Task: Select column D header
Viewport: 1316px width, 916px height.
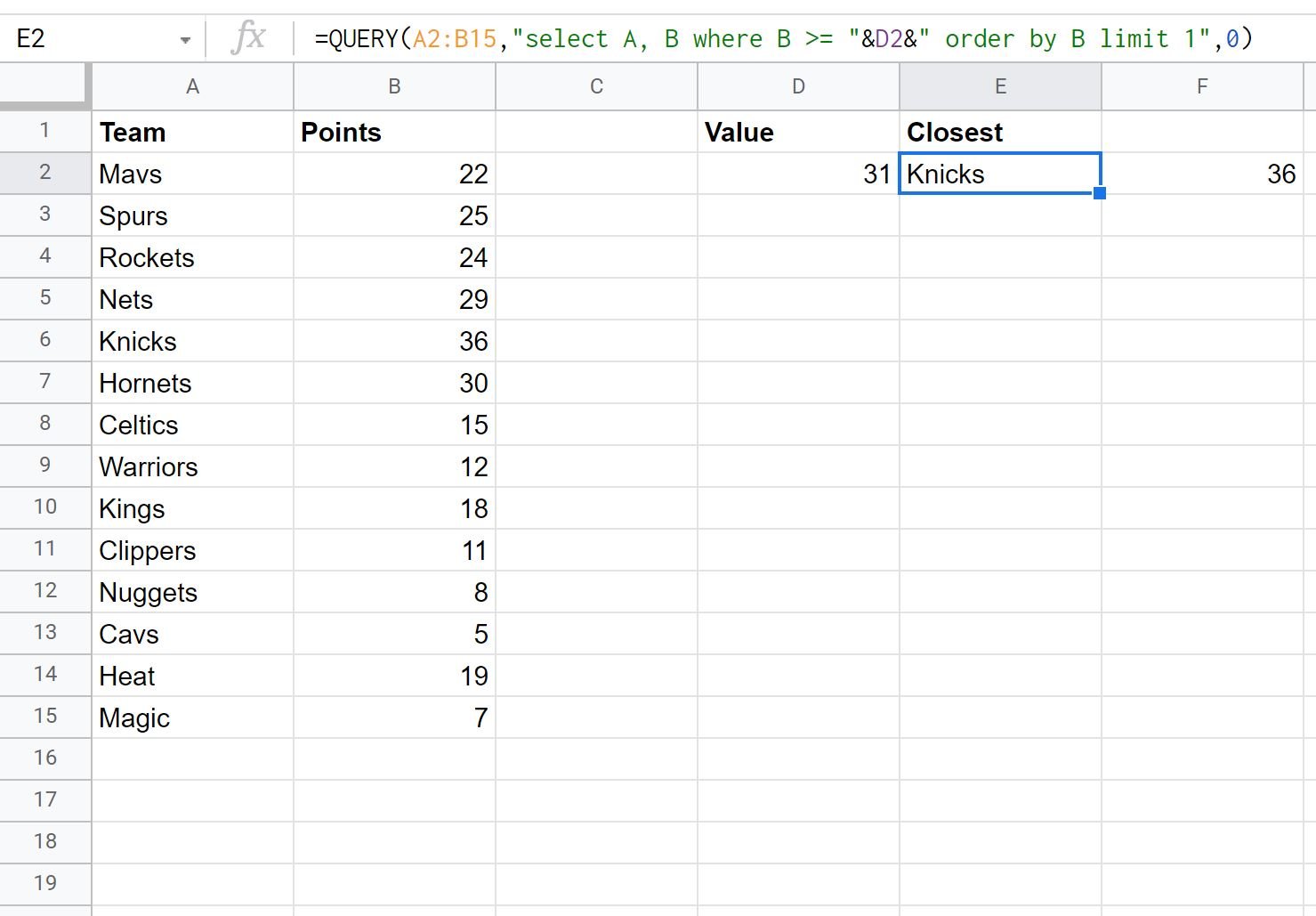Action: 798,87
